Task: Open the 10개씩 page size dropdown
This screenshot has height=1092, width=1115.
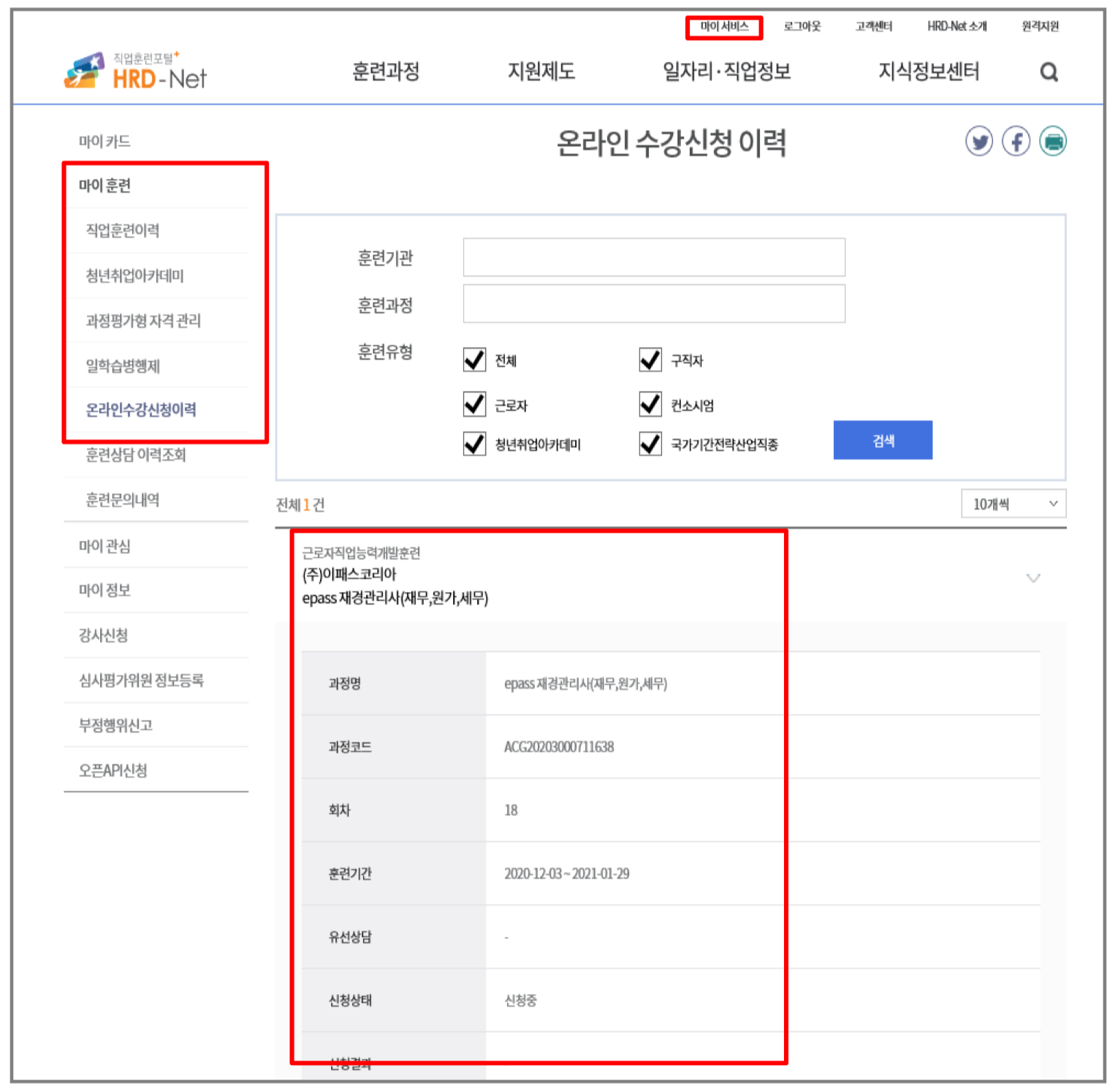Action: pyautogui.click(x=1013, y=504)
